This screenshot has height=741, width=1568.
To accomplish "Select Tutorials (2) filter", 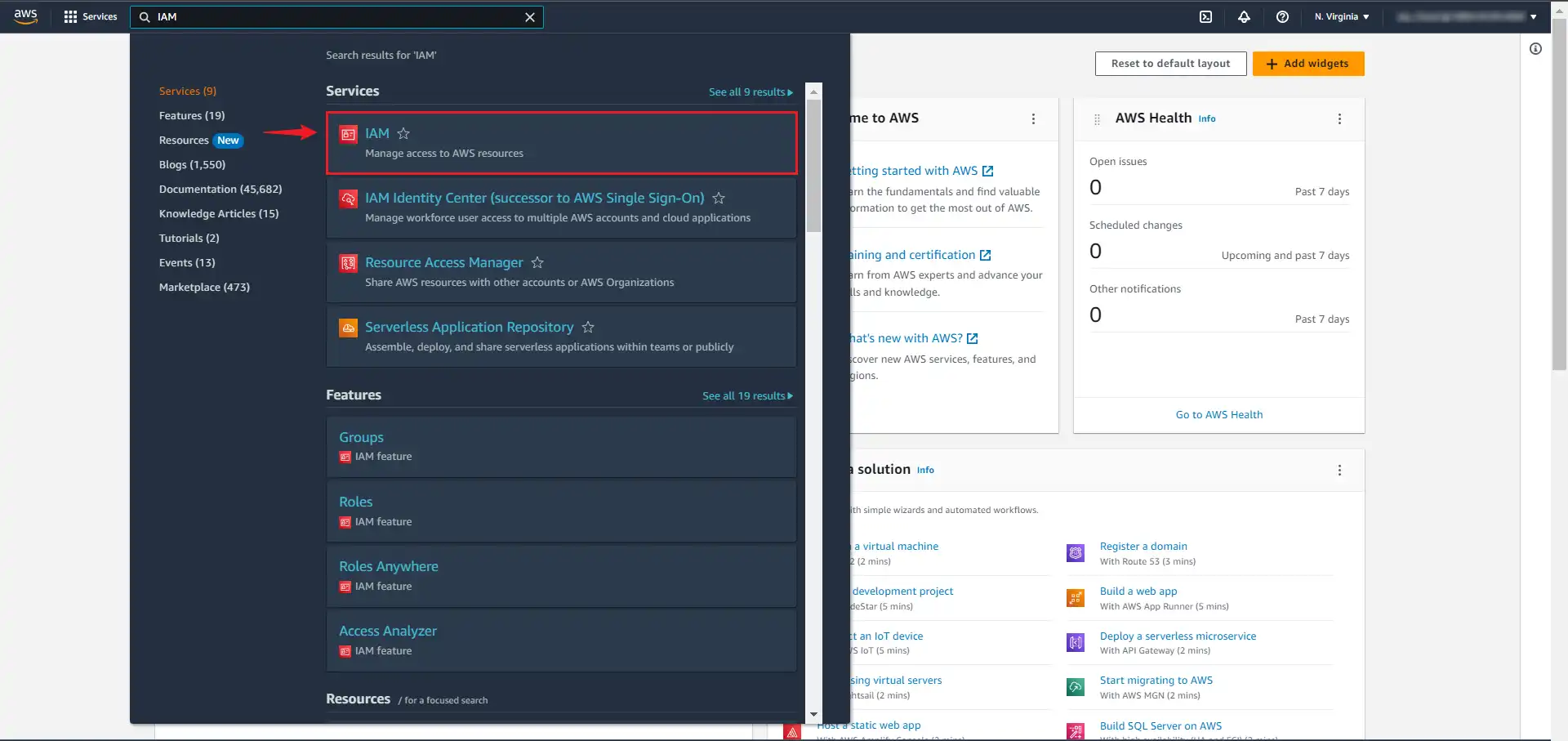I will pos(189,238).
